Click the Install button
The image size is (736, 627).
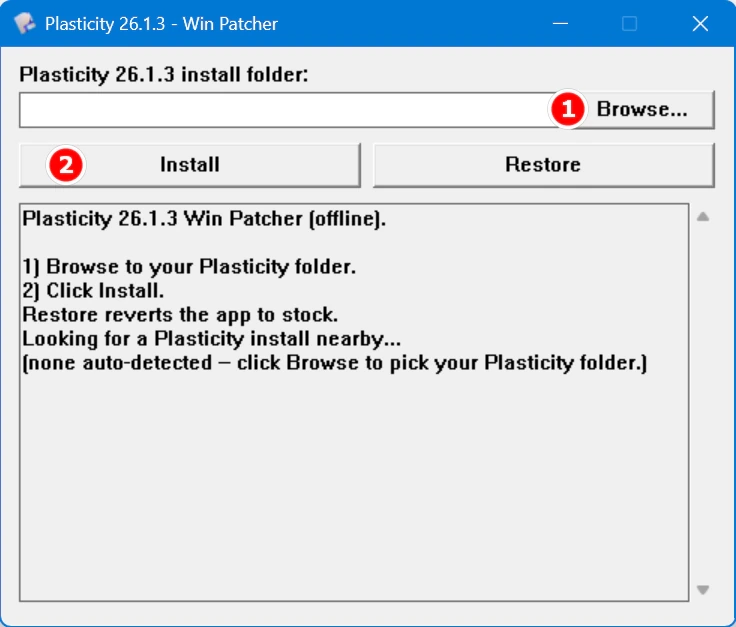click(x=190, y=165)
